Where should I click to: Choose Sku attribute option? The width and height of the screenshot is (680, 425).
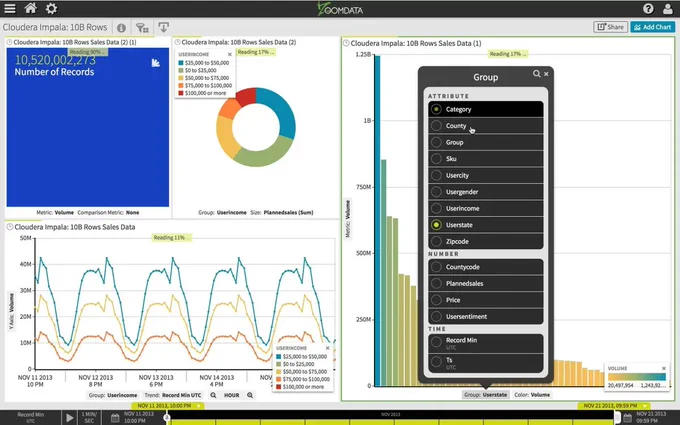pos(485,159)
